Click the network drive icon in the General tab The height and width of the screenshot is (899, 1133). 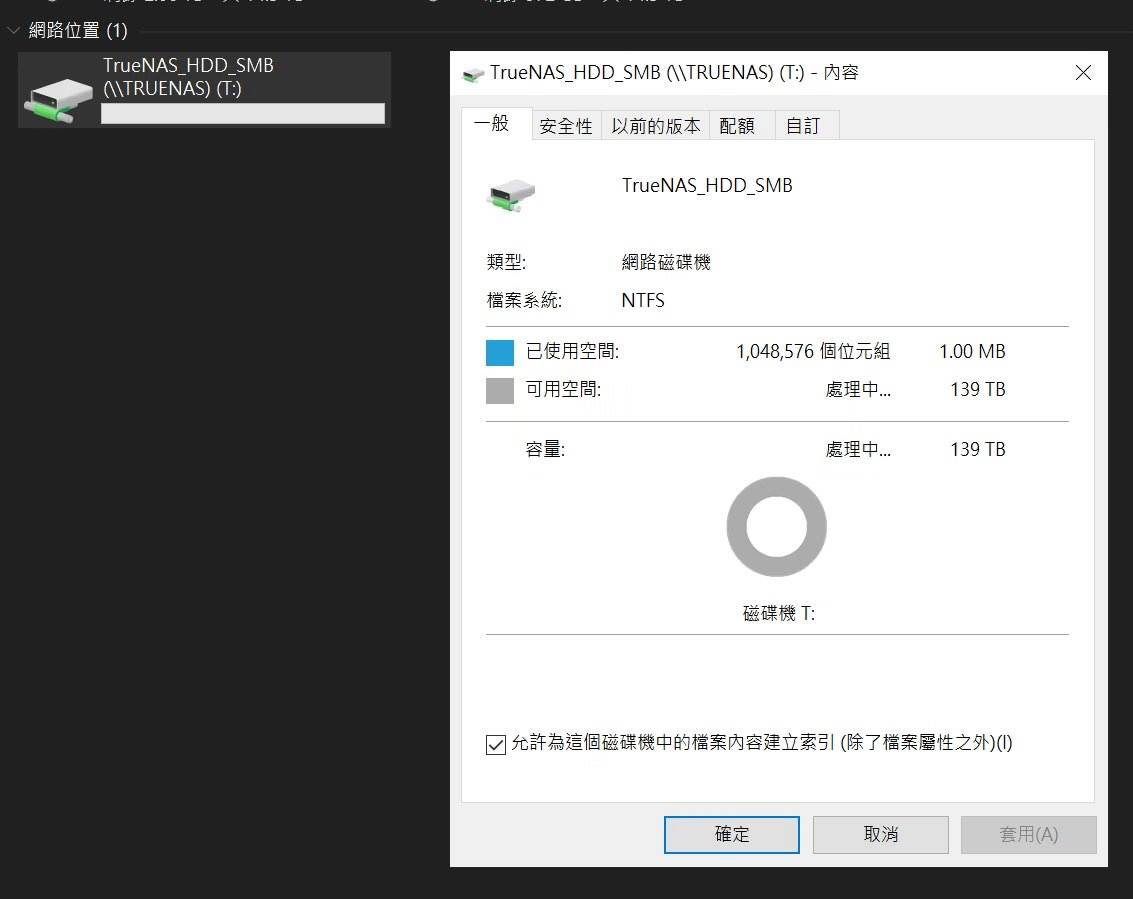point(512,195)
